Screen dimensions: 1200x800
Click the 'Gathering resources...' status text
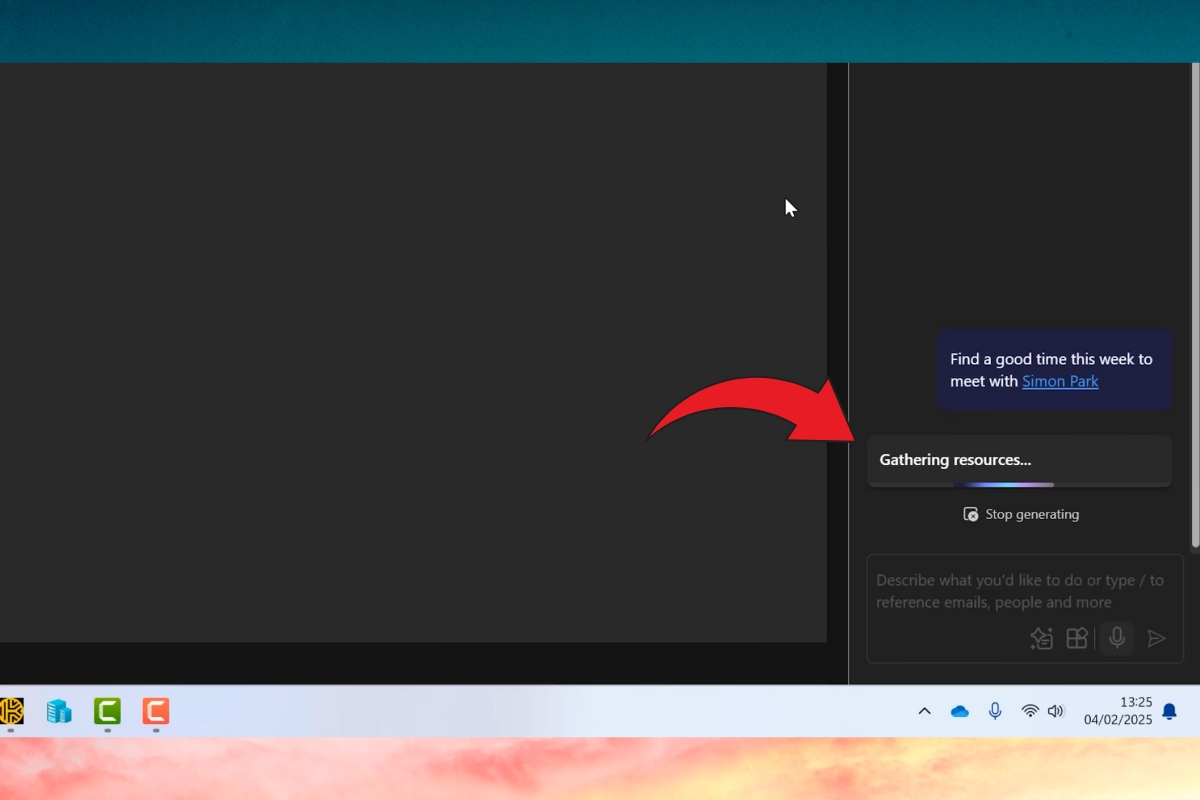pos(955,460)
